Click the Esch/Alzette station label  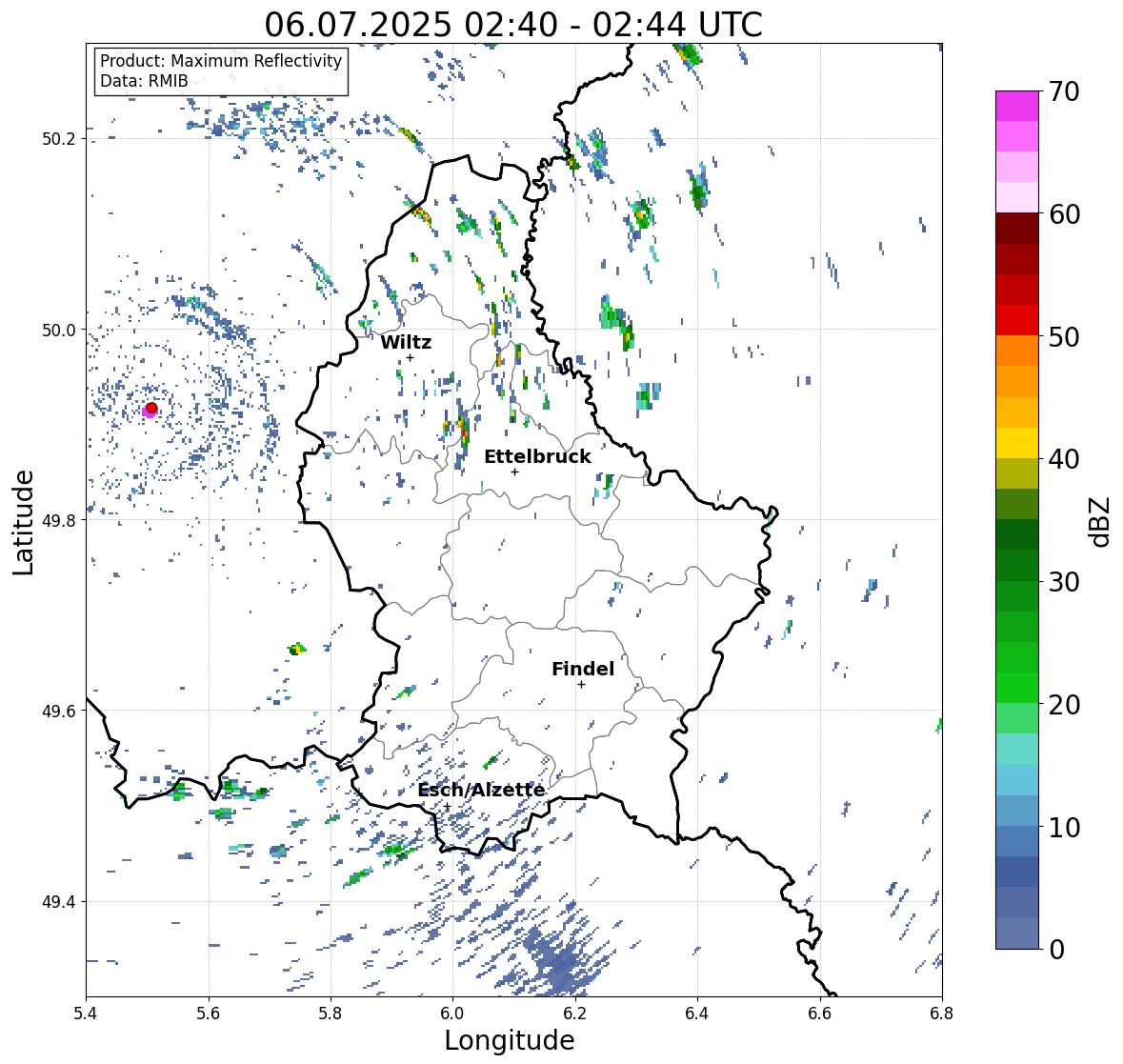[x=481, y=790]
